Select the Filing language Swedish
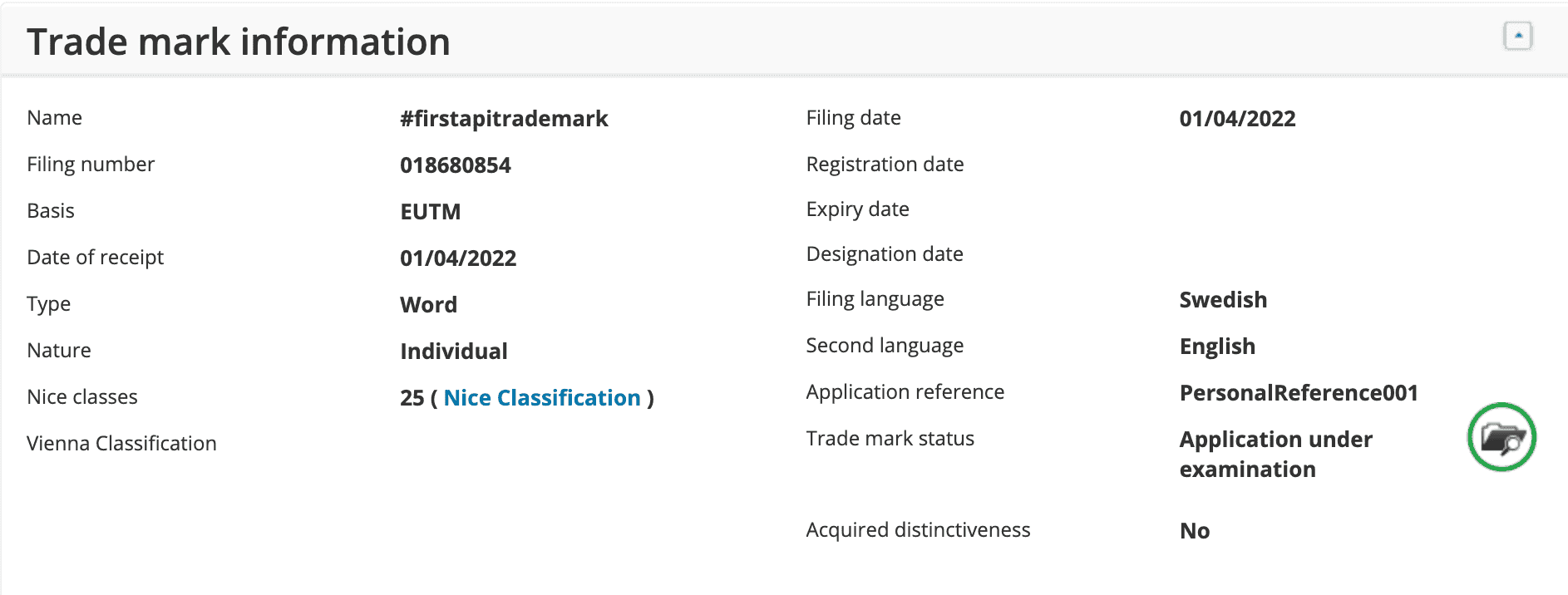The height and width of the screenshot is (595, 1568). tap(1223, 299)
